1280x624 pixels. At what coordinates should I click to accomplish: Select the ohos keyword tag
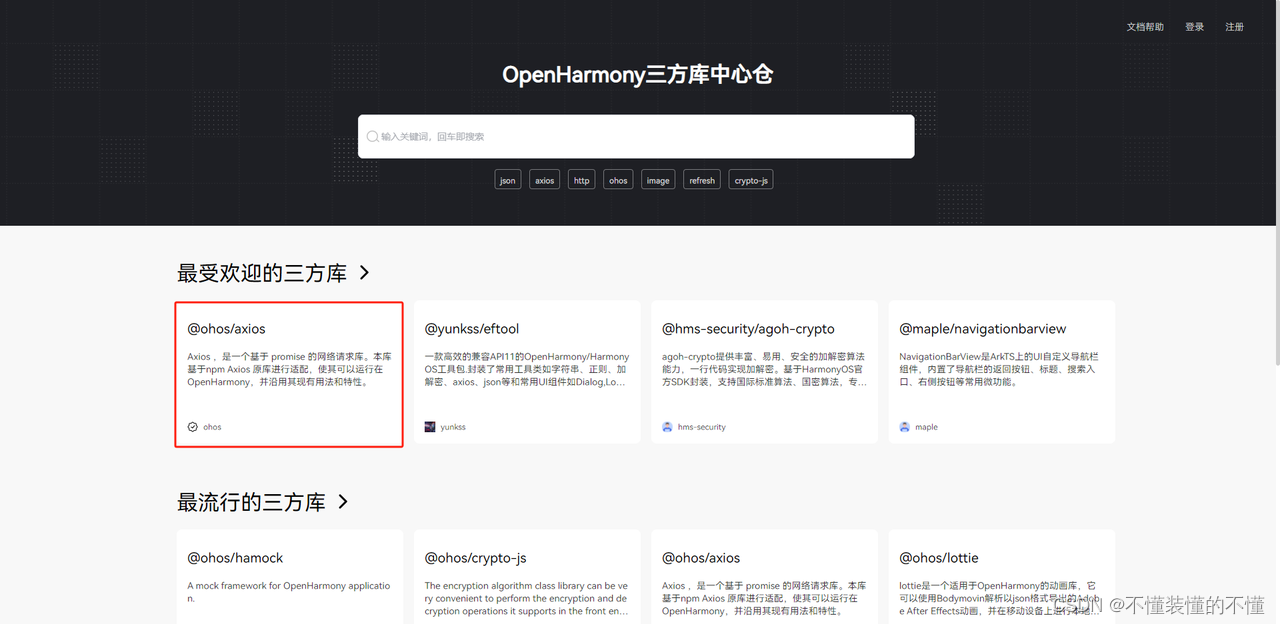click(618, 180)
